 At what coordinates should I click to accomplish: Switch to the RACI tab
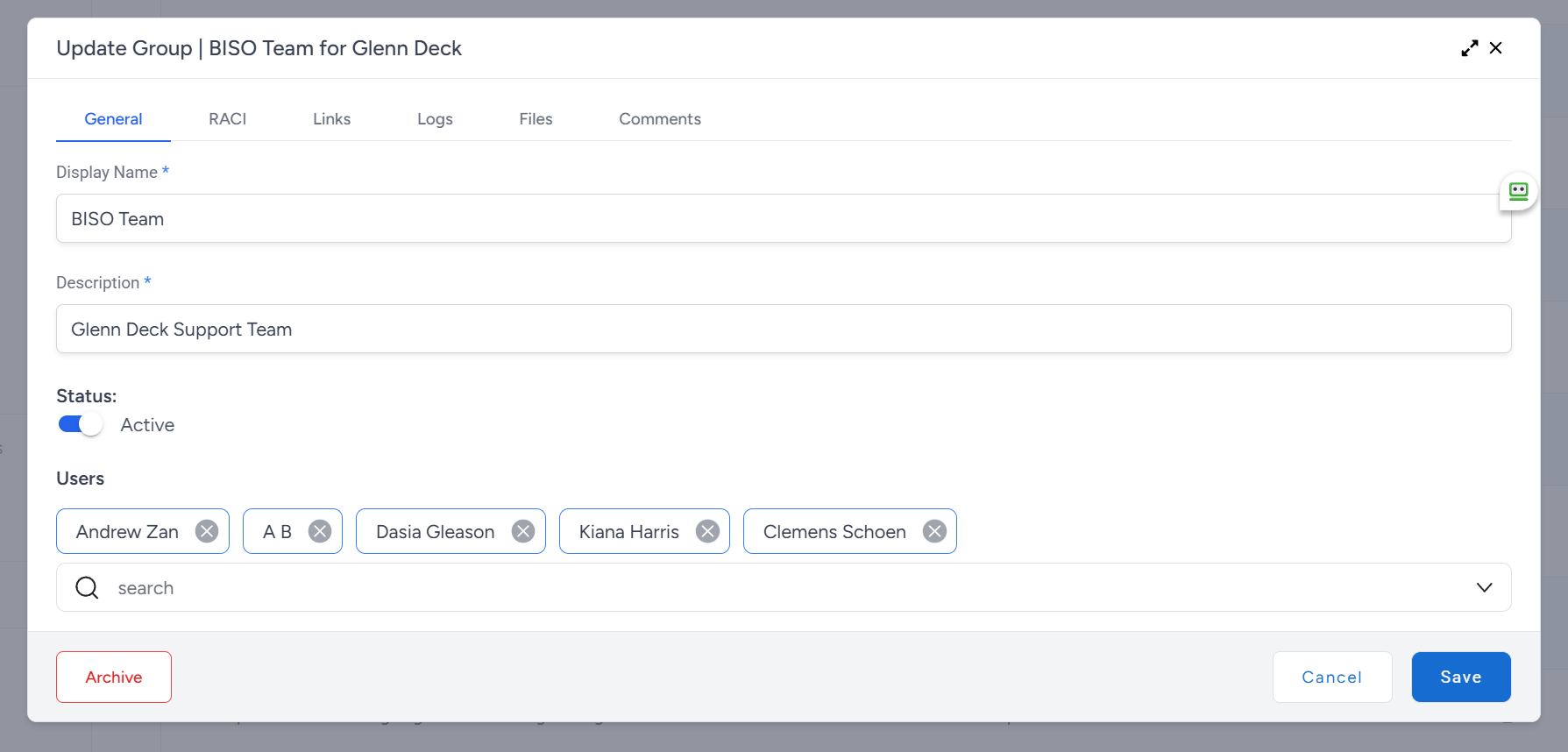(x=227, y=119)
